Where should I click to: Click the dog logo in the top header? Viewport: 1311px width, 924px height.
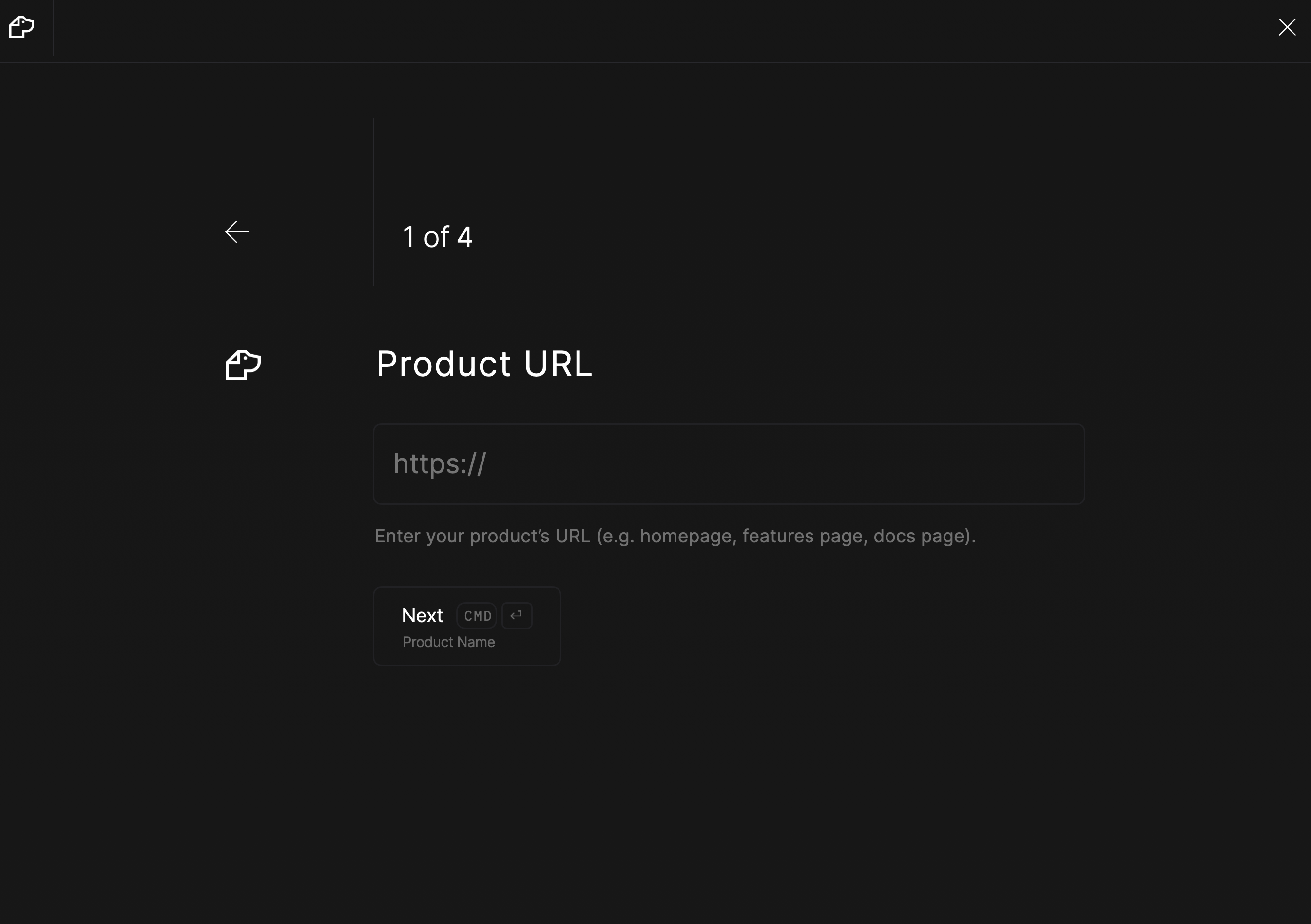[22, 27]
